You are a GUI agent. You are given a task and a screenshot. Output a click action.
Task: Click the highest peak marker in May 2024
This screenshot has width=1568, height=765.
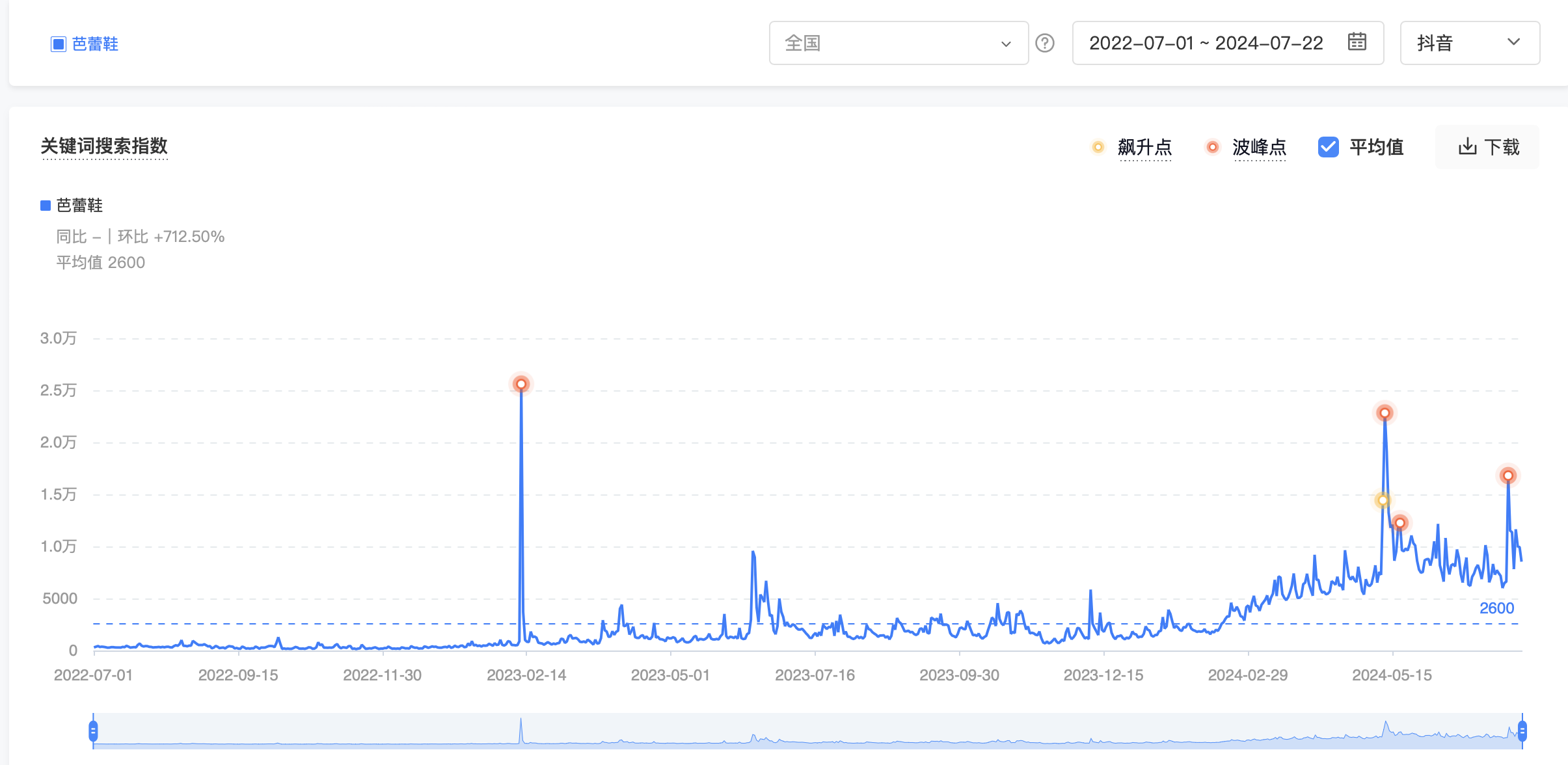1385,412
